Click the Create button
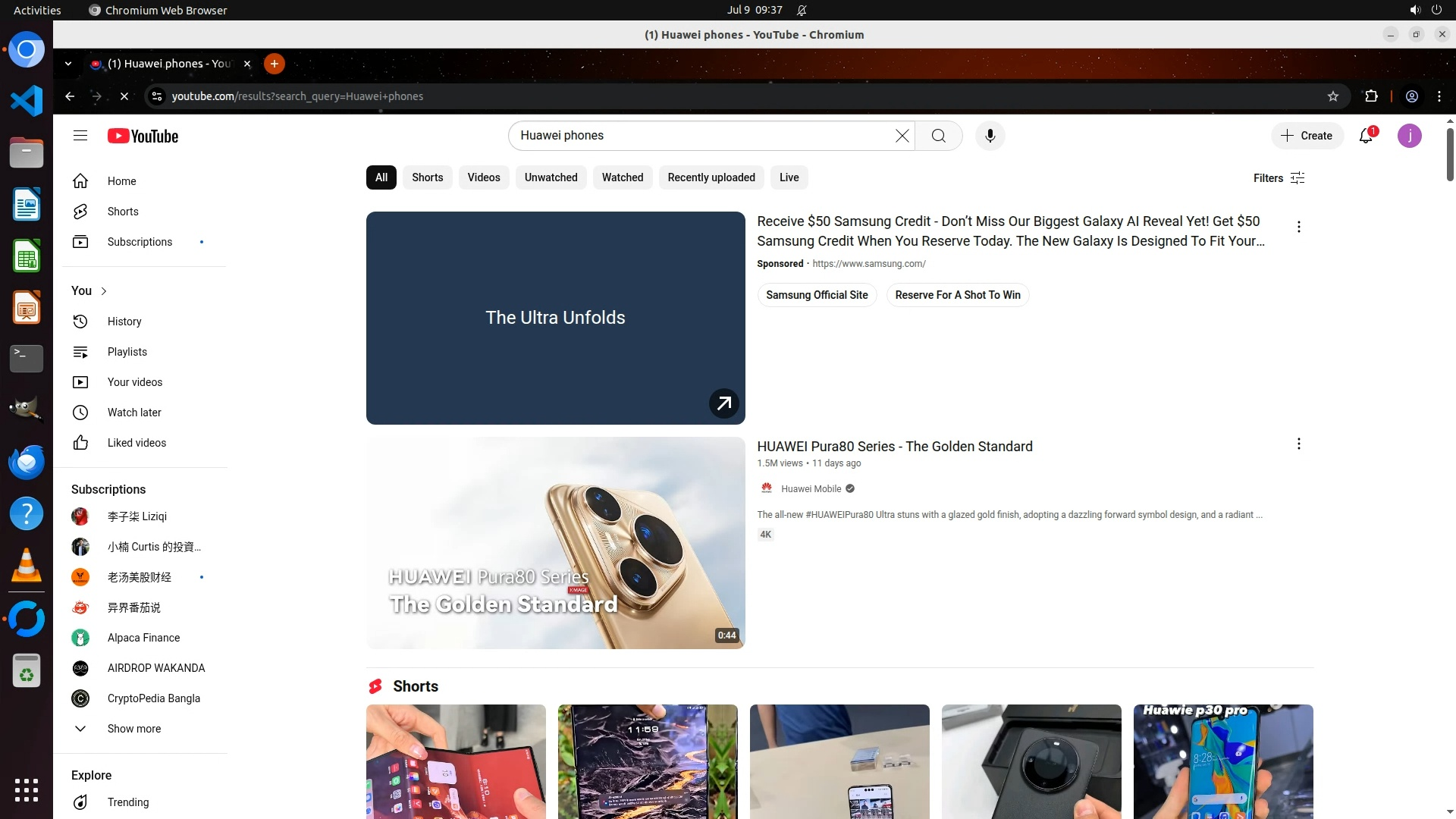 [x=1307, y=136]
